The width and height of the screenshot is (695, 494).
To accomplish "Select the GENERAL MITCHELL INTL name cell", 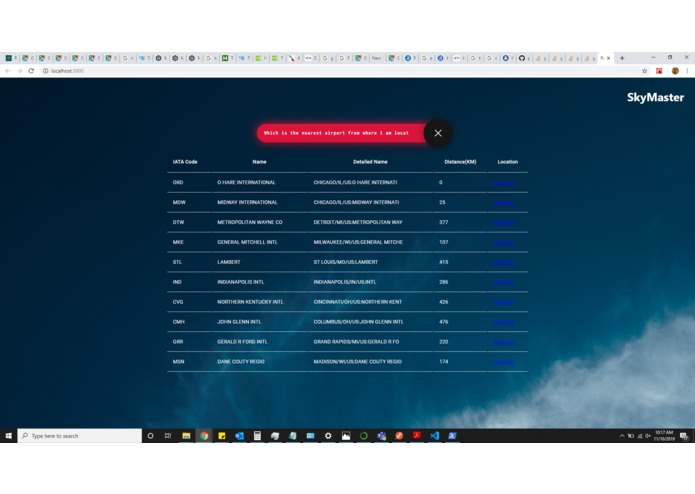I will 247,242.
